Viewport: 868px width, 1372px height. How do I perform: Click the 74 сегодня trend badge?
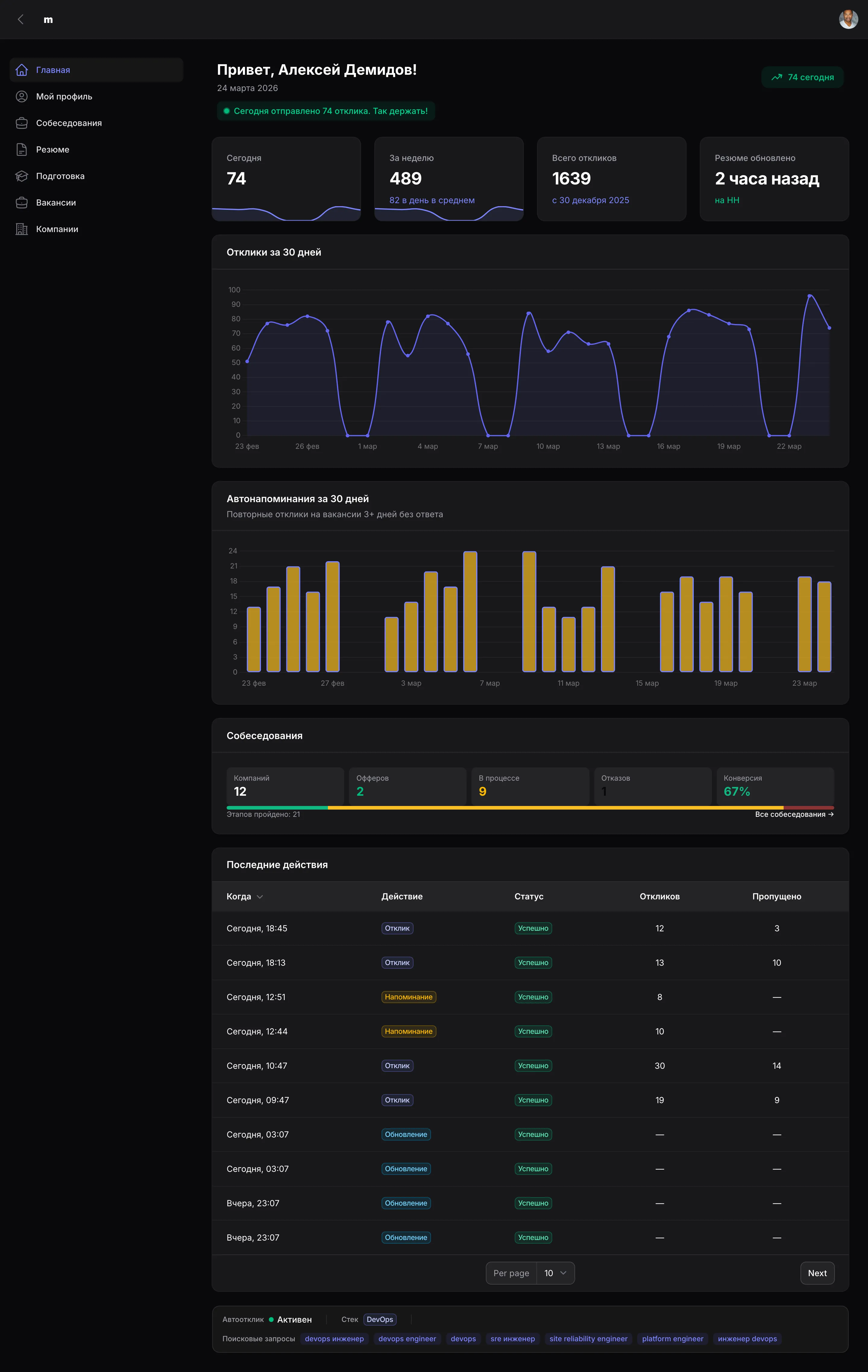(803, 77)
